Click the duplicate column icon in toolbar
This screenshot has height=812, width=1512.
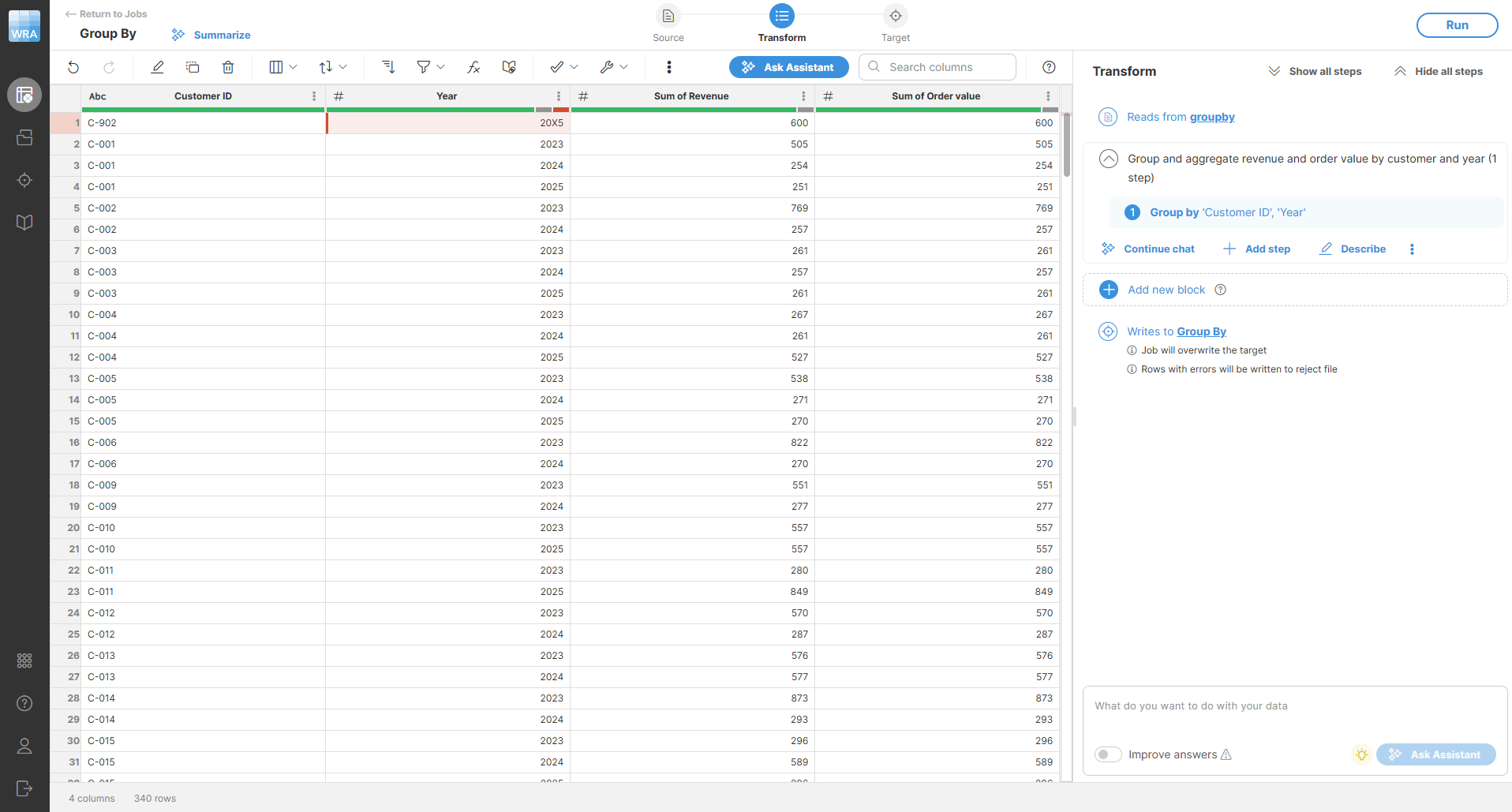point(193,67)
